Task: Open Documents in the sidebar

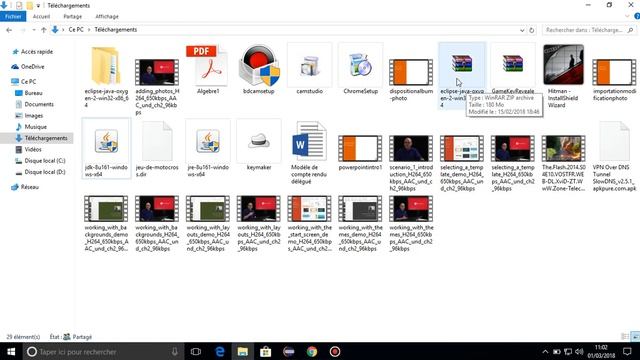Action: coord(34,104)
